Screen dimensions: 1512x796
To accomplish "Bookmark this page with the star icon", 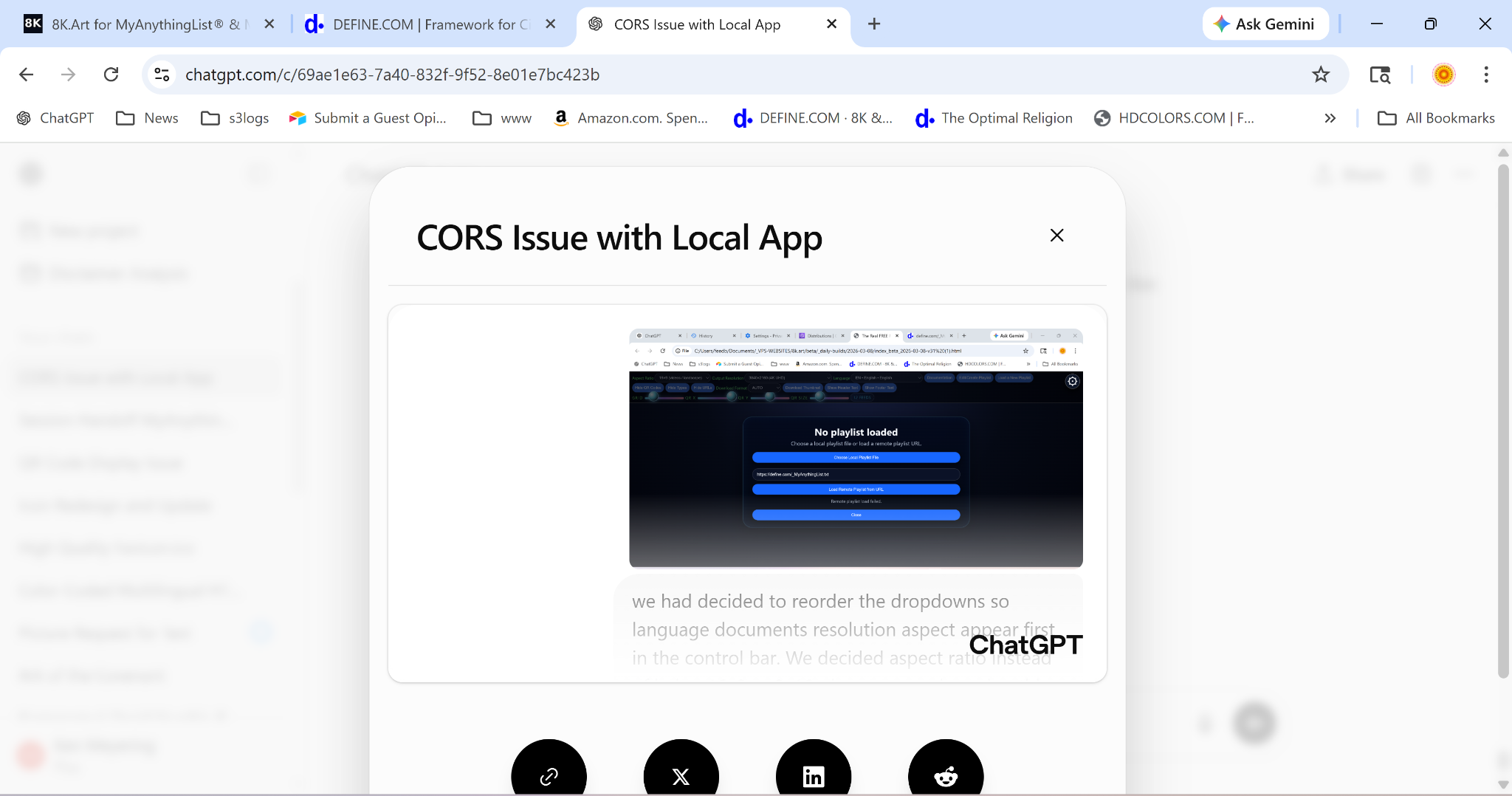I will [x=1320, y=75].
